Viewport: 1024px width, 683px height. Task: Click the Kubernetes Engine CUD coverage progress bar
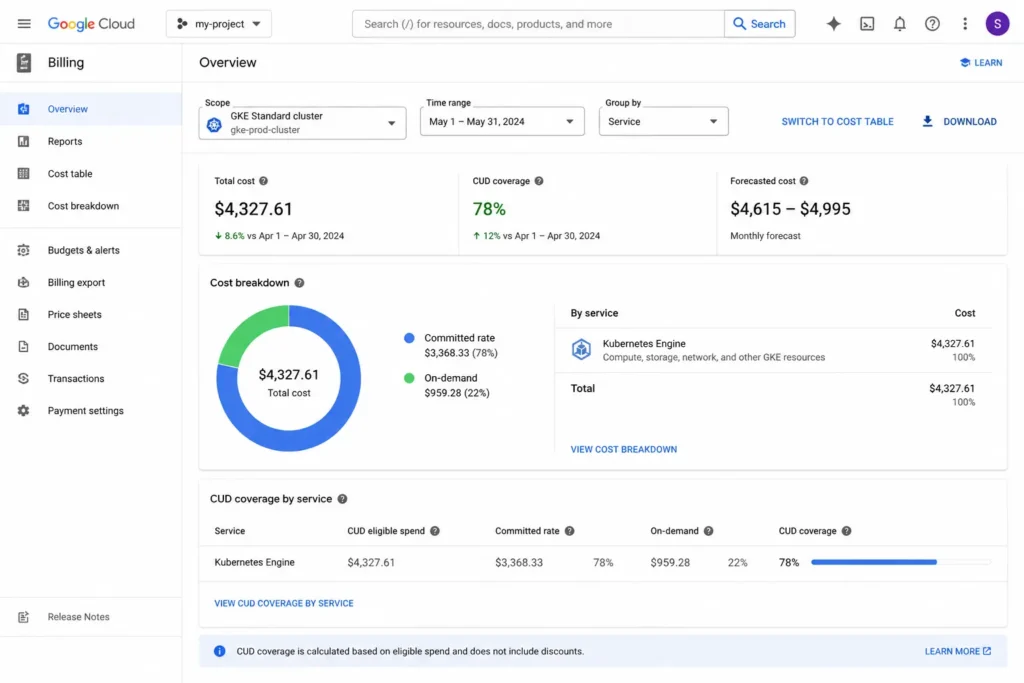[x=901, y=562]
